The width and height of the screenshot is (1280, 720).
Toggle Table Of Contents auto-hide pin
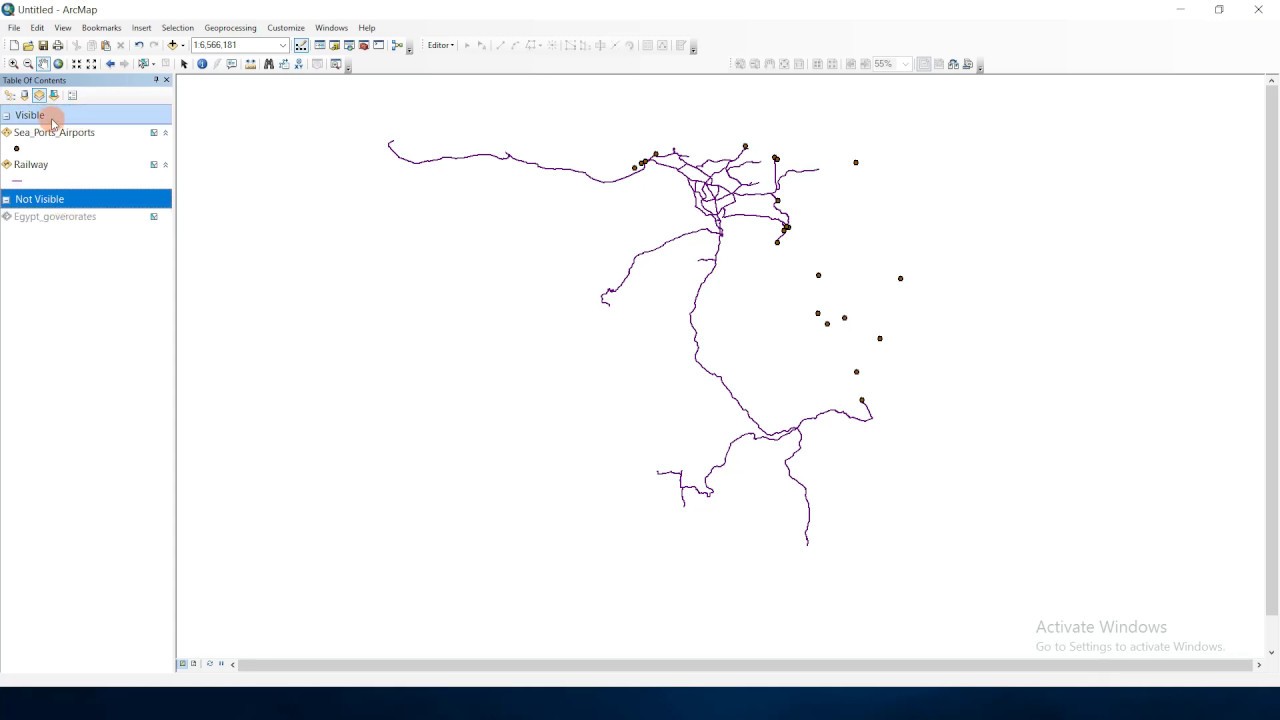(156, 80)
